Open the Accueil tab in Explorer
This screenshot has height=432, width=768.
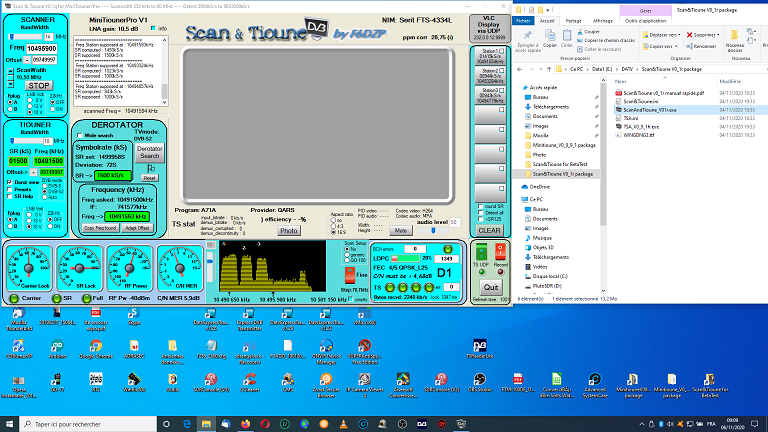[x=547, y=21]
